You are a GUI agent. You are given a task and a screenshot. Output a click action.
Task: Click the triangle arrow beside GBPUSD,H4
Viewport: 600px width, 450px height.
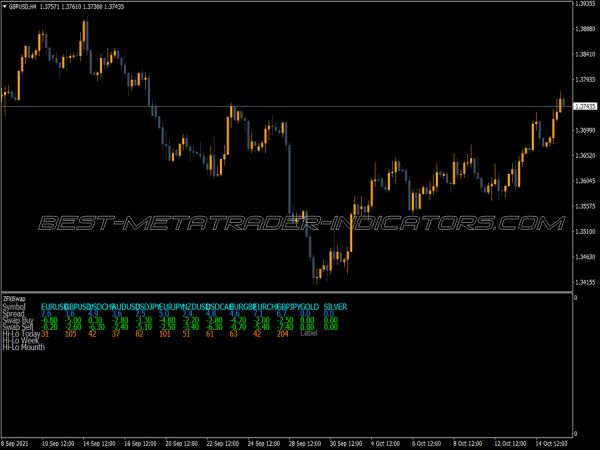(x=6, y=6)
